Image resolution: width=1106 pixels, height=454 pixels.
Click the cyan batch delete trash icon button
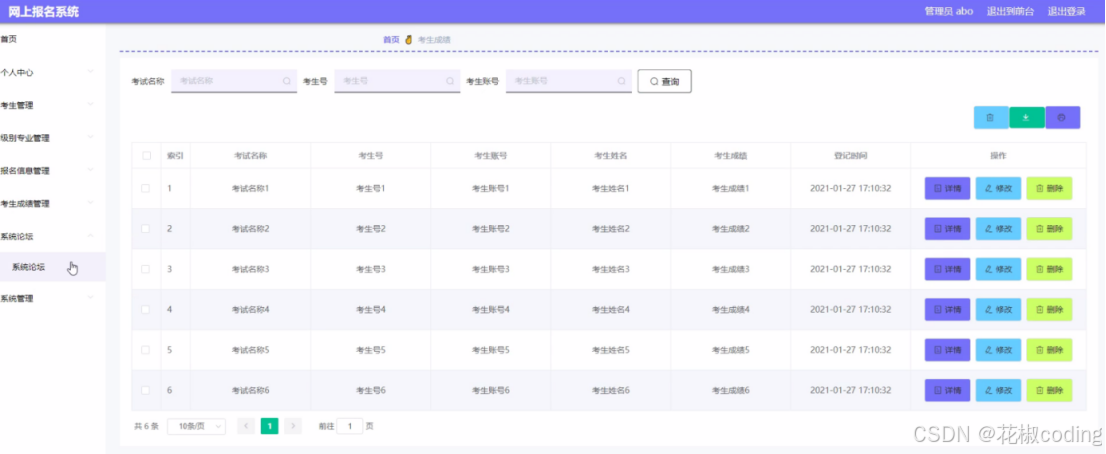coord(990,118)
